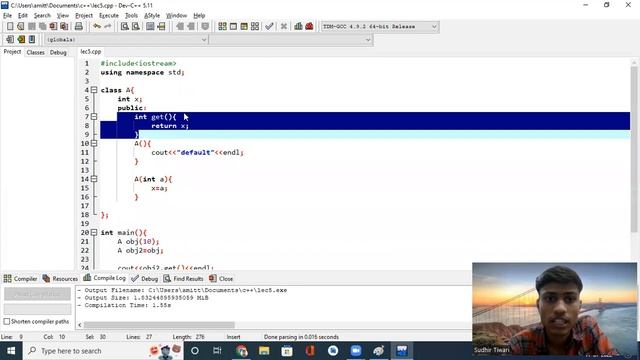Click the New file toolbar icon

tap(10, 27)
